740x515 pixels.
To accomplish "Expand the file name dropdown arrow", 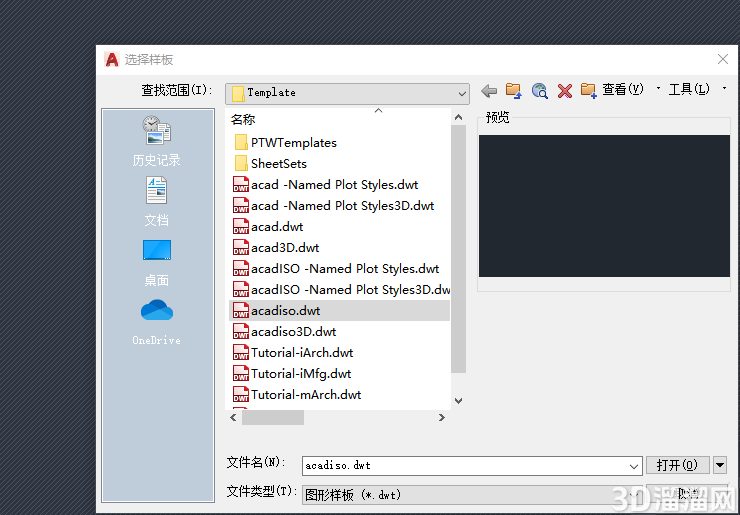I will (x=633, y=466).
